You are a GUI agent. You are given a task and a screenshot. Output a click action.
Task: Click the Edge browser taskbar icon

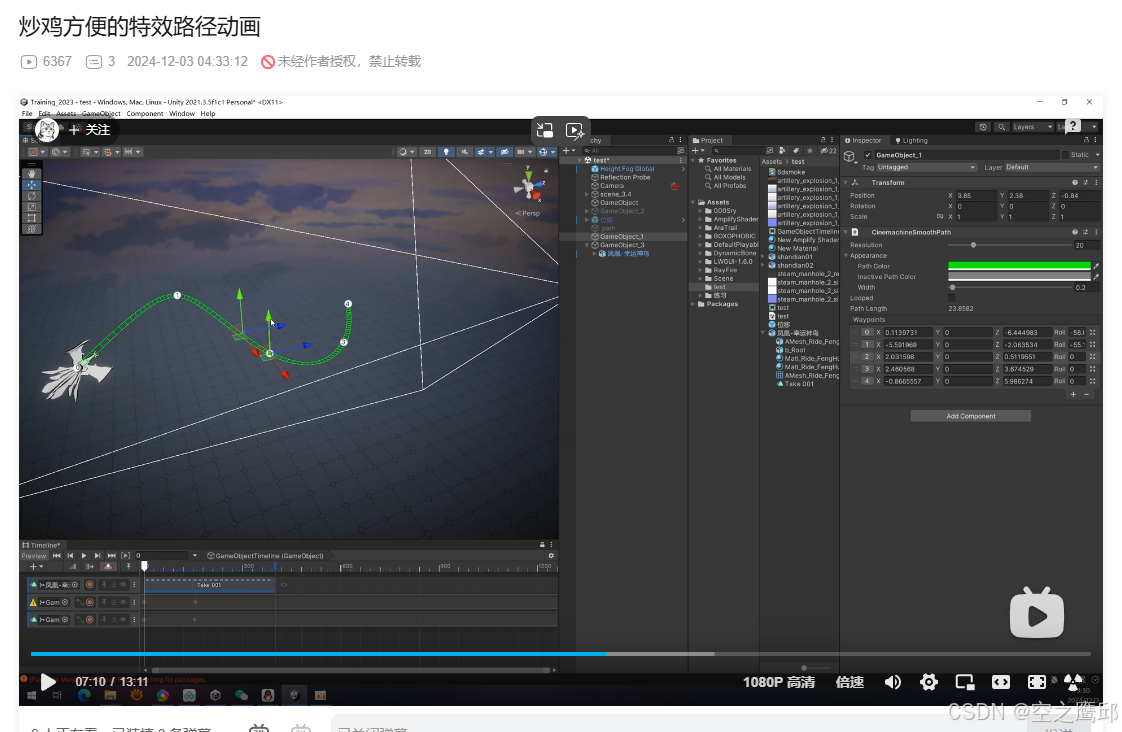[x=84, y=696]
